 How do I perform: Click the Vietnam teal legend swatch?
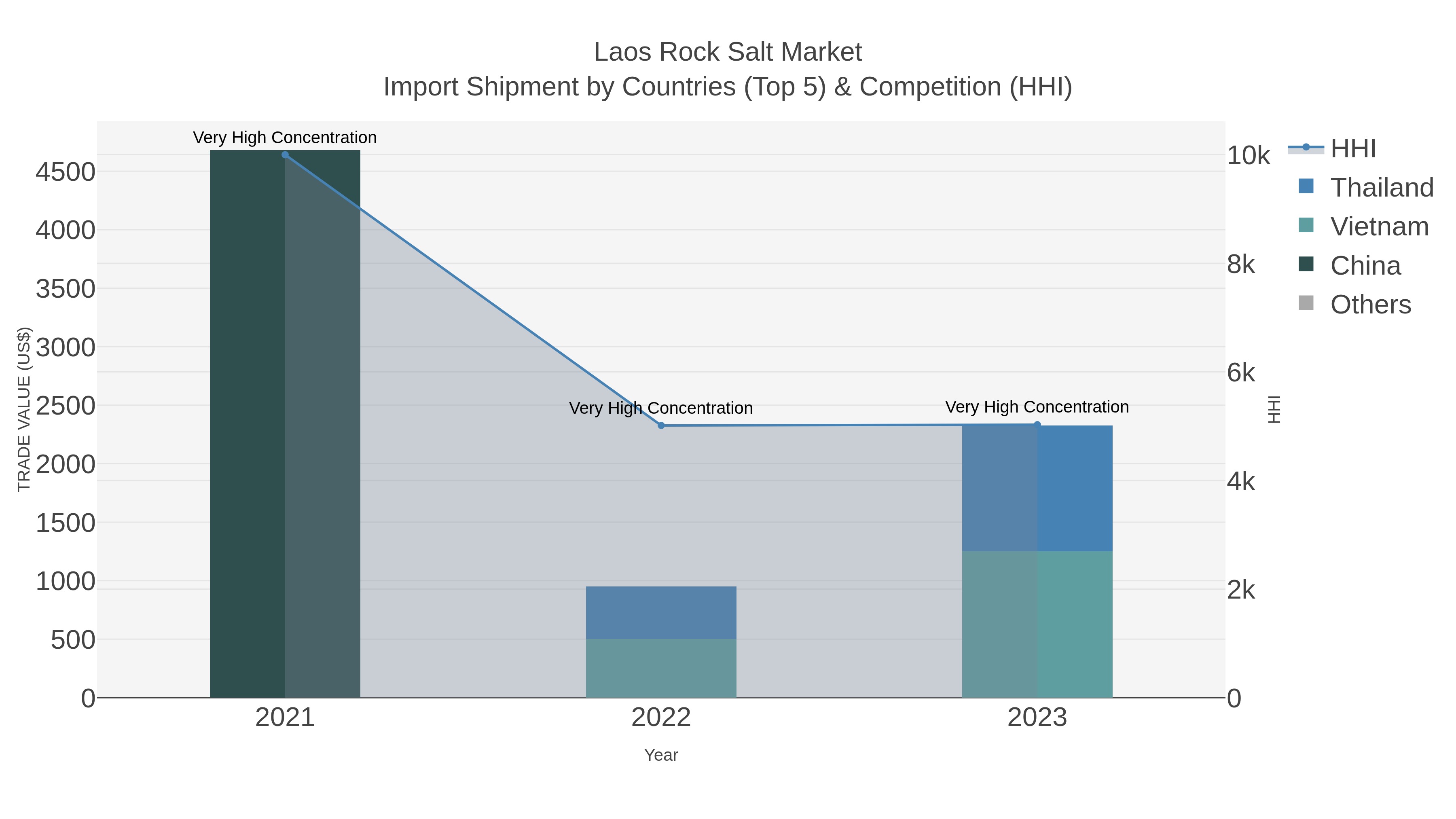1306,224
